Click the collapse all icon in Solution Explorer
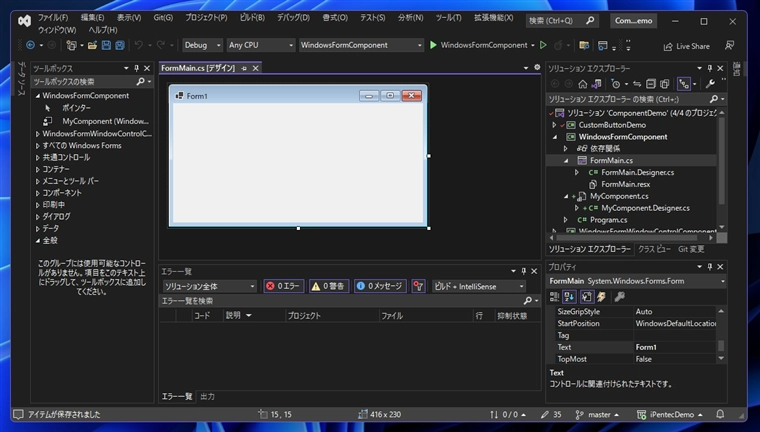760x432 pixels. pyautogui.click(x=651, y=84)
